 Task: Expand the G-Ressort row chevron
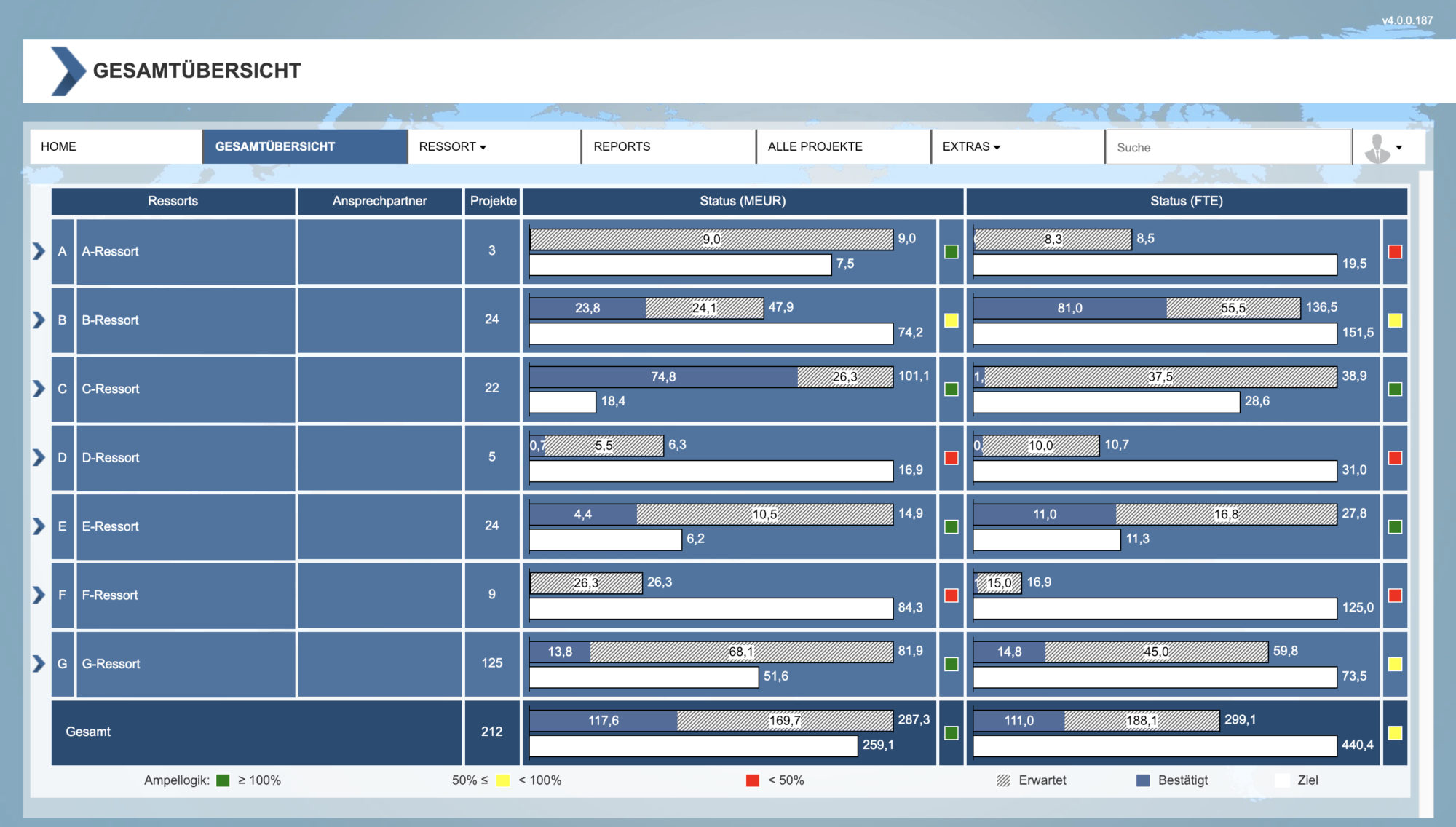click(x=39, y=663)
